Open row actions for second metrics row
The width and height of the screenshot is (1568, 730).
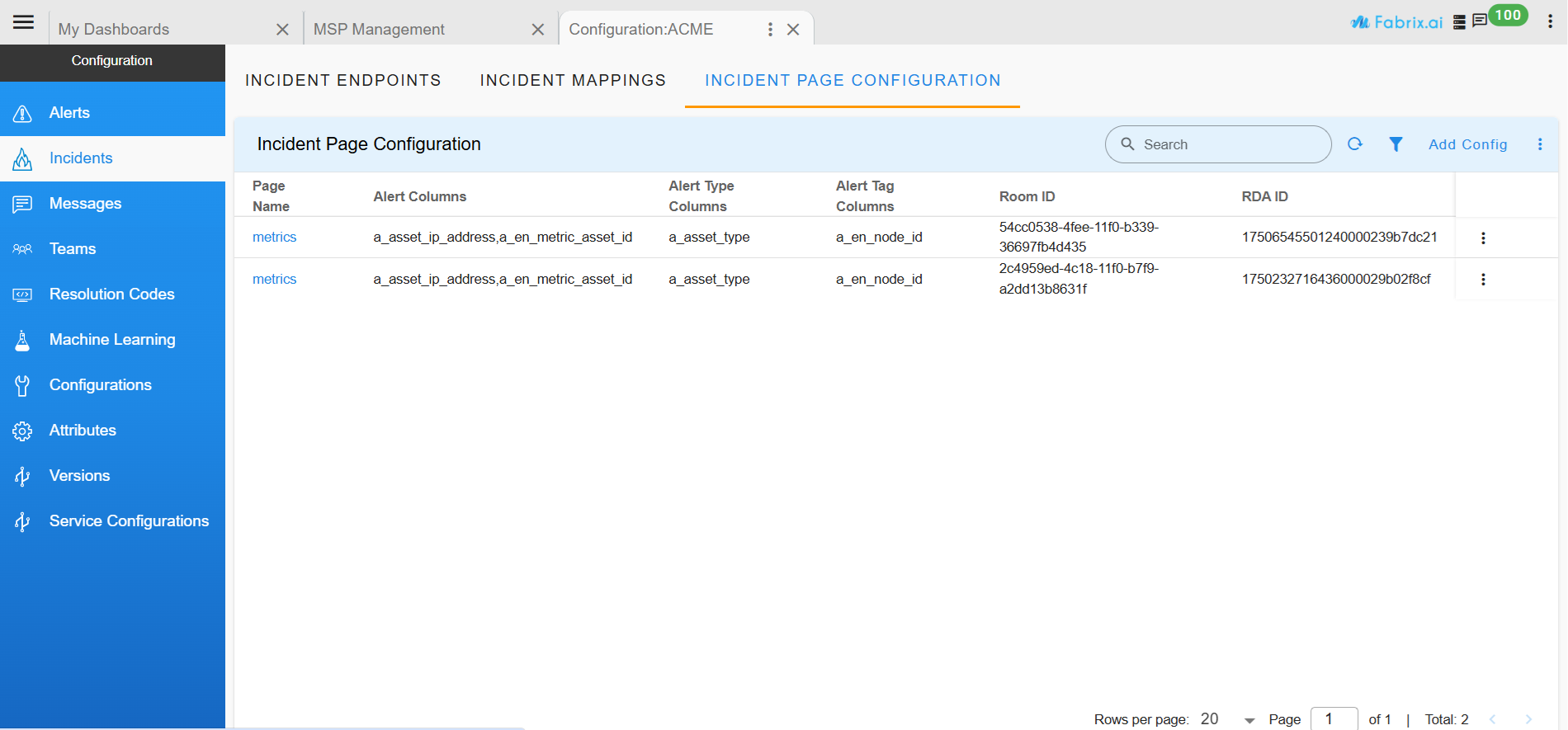pos(1483,280)
